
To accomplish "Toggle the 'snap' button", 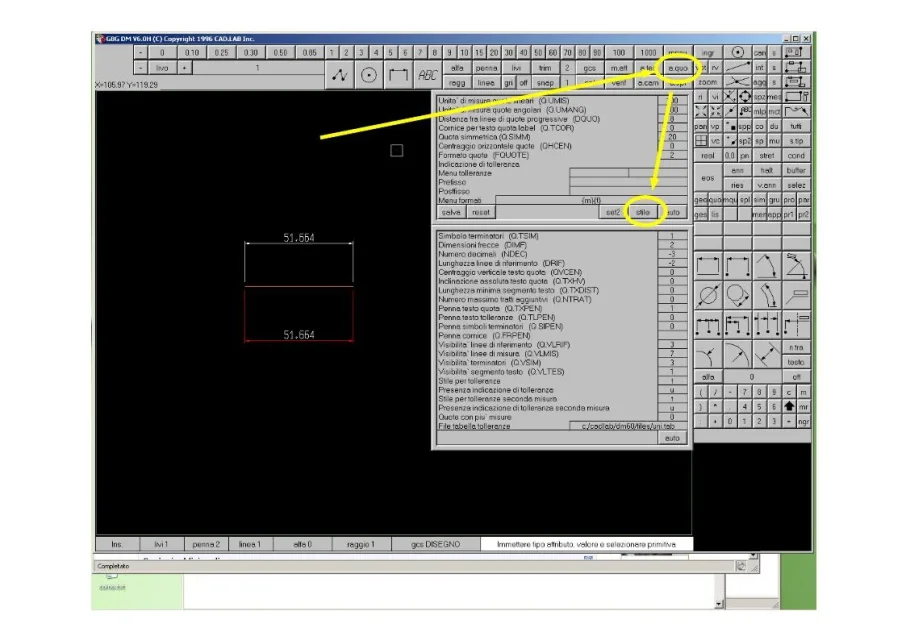I will (545, 83).
